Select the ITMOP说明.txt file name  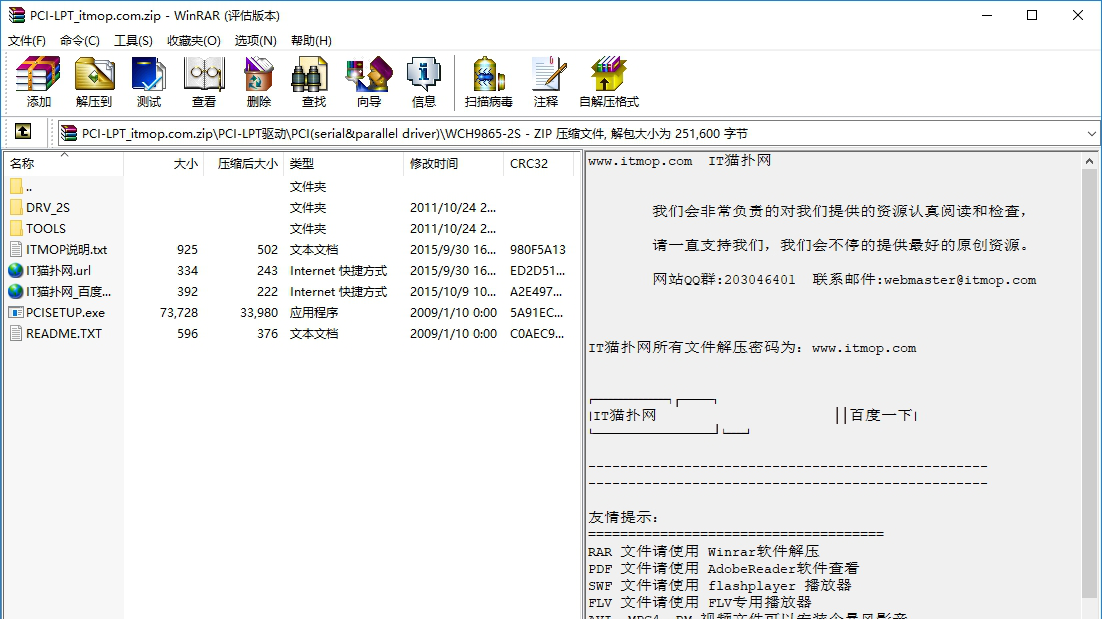pyautogui.click(x=67, y=249)
